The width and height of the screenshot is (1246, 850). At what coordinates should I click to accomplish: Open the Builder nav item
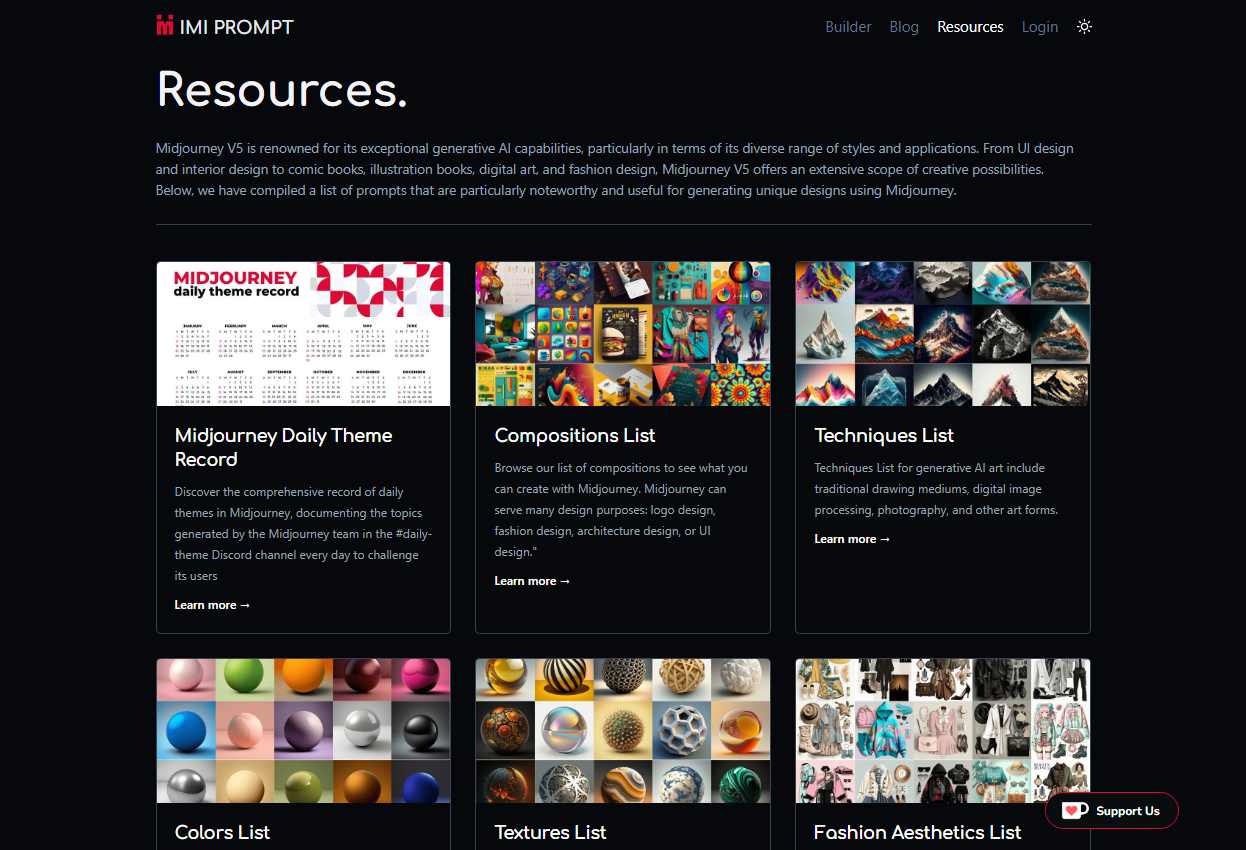point(848,27)
